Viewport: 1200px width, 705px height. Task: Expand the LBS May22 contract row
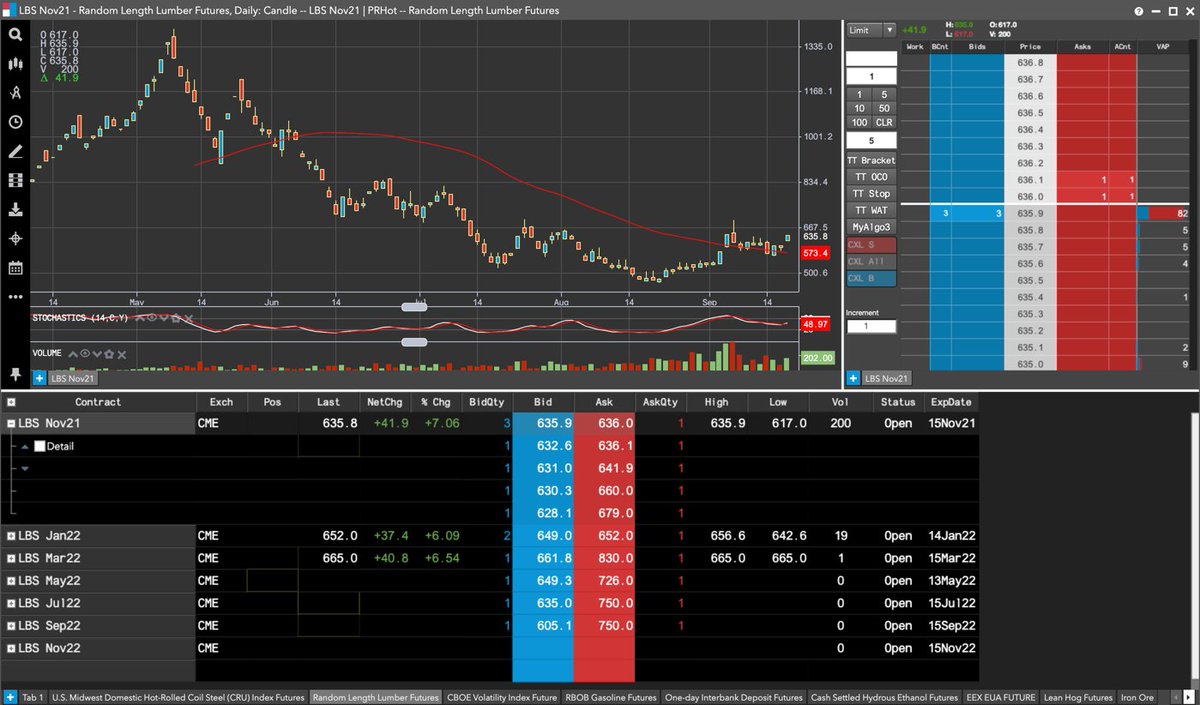tap(11, 581)
